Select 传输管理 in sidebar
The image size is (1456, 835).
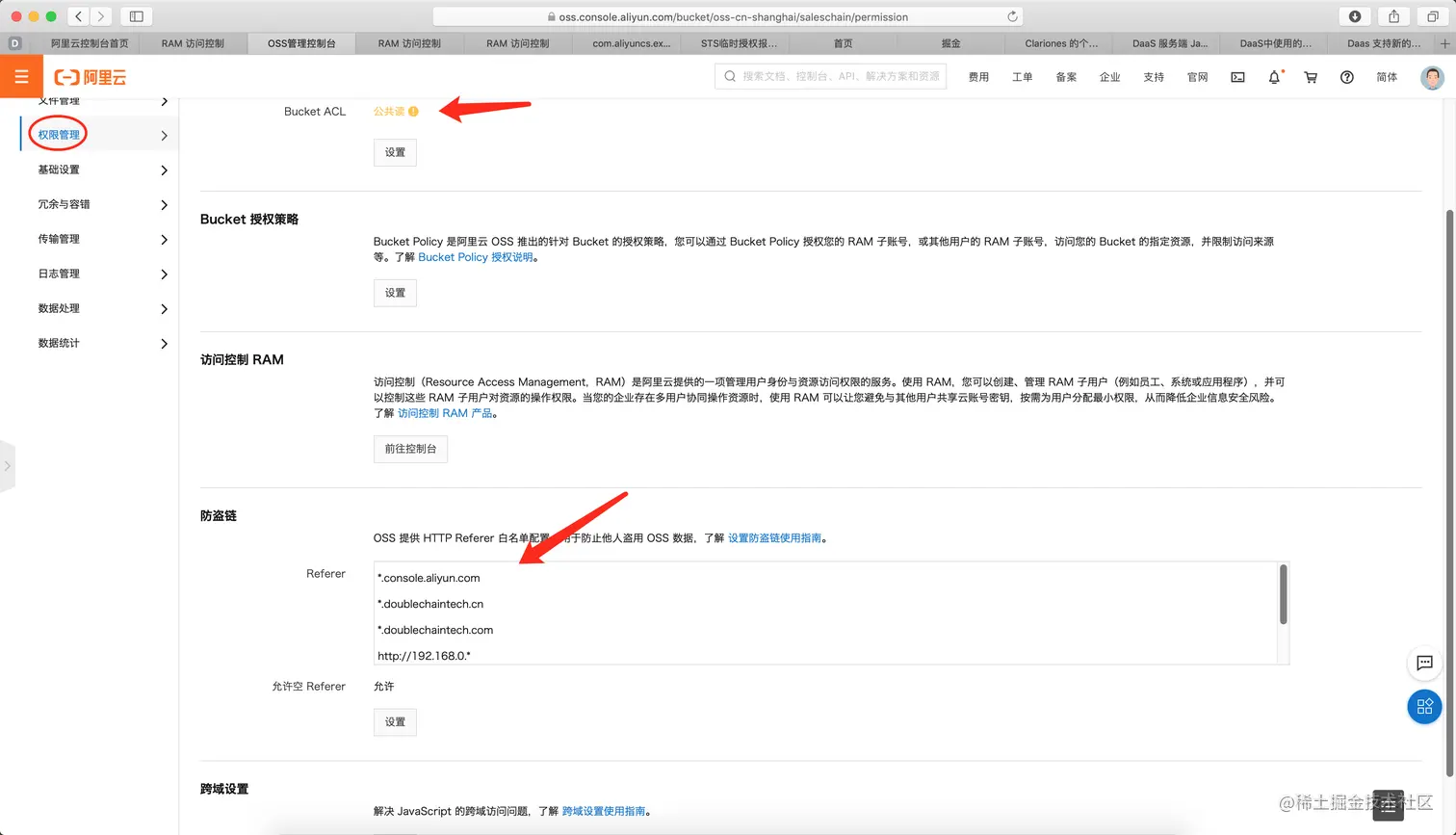[x=59, y=239]
